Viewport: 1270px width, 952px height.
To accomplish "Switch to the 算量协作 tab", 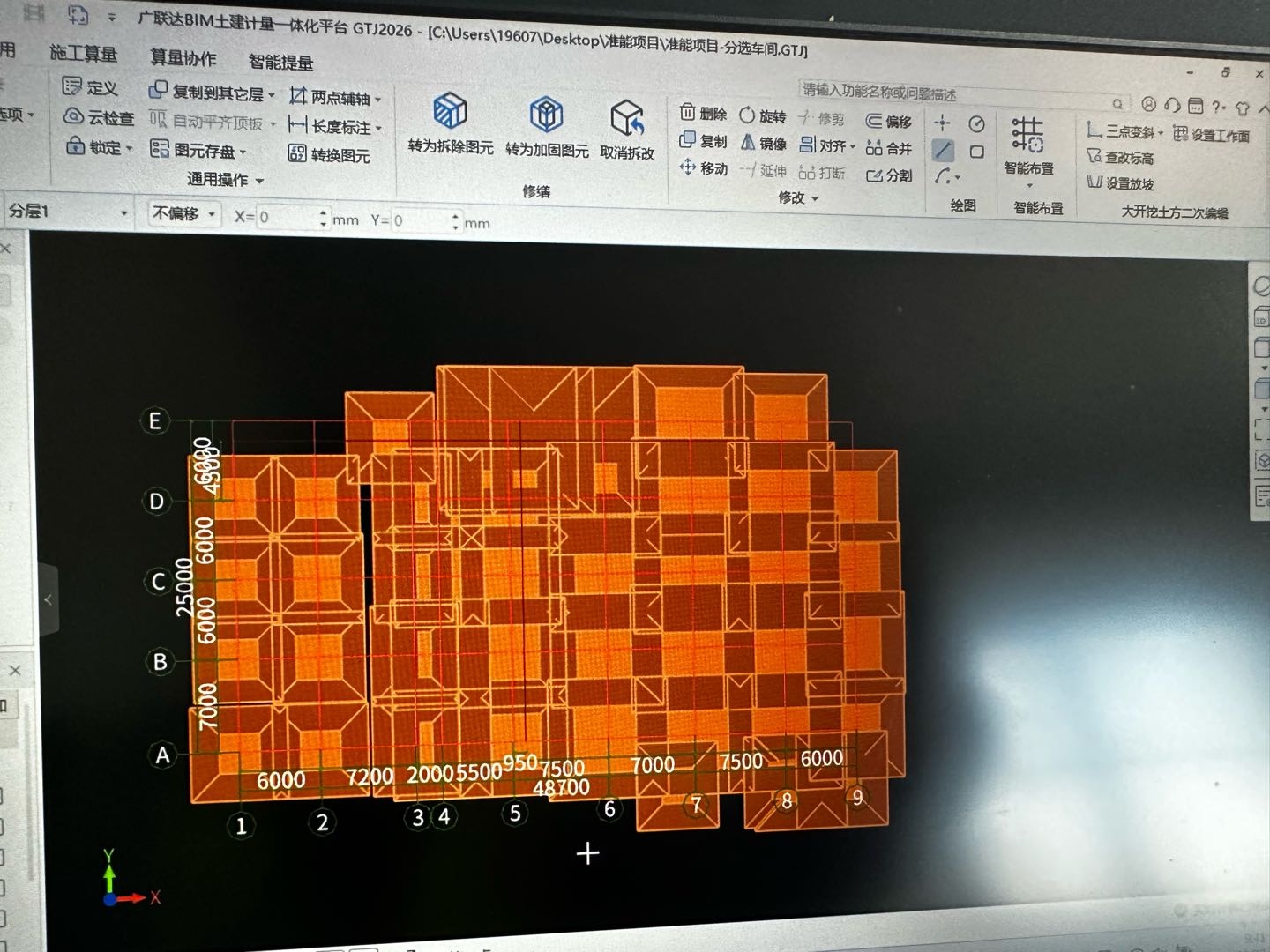I will (x=183, y=58).
